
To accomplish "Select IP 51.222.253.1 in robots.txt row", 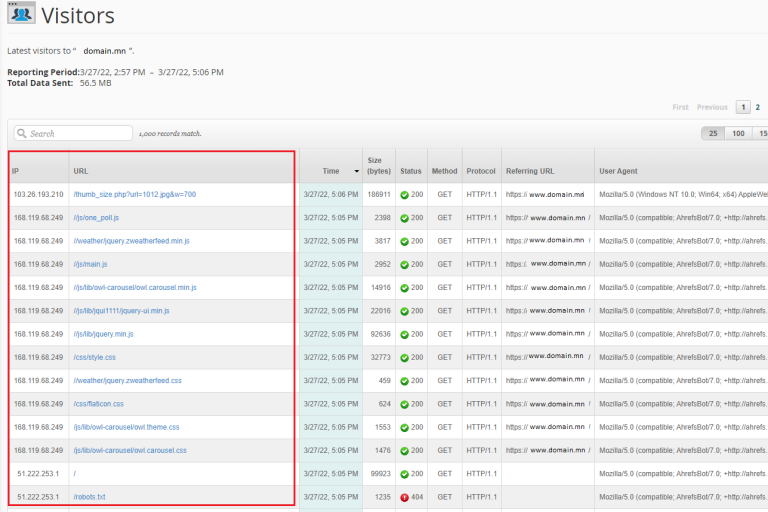I will click(38, 497).
